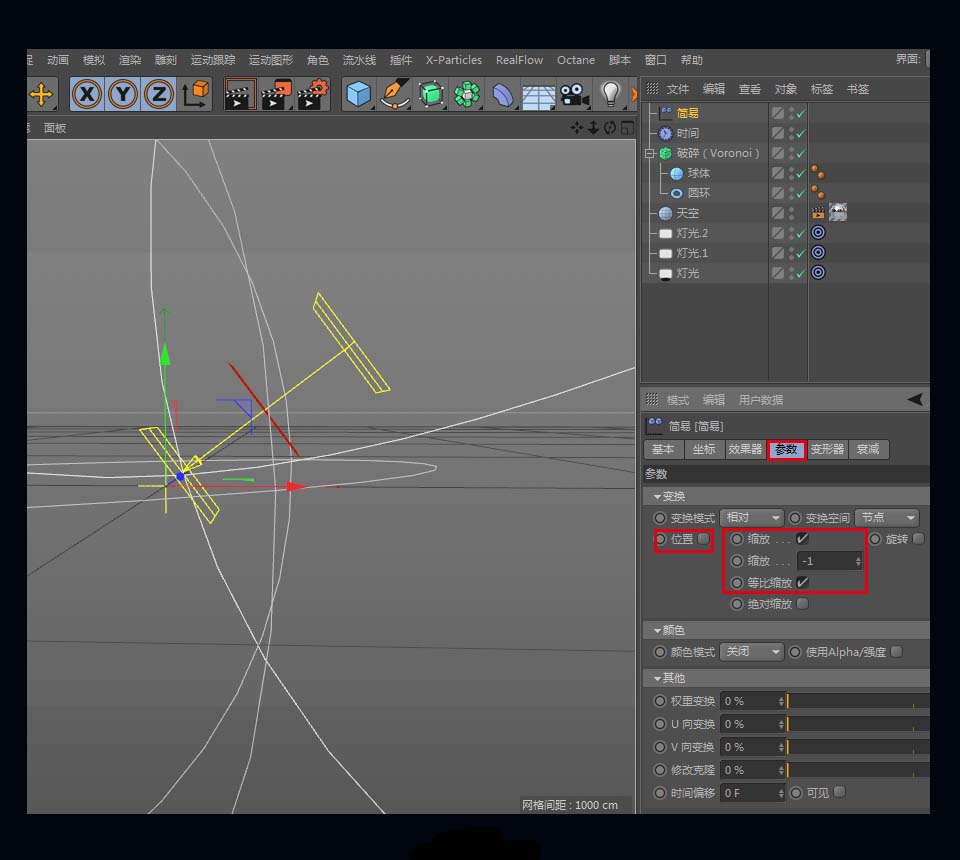This screenshot has height=860, width=960.
Task: Toggle the Z axis lock icon
Action: [x=158, y=95]
